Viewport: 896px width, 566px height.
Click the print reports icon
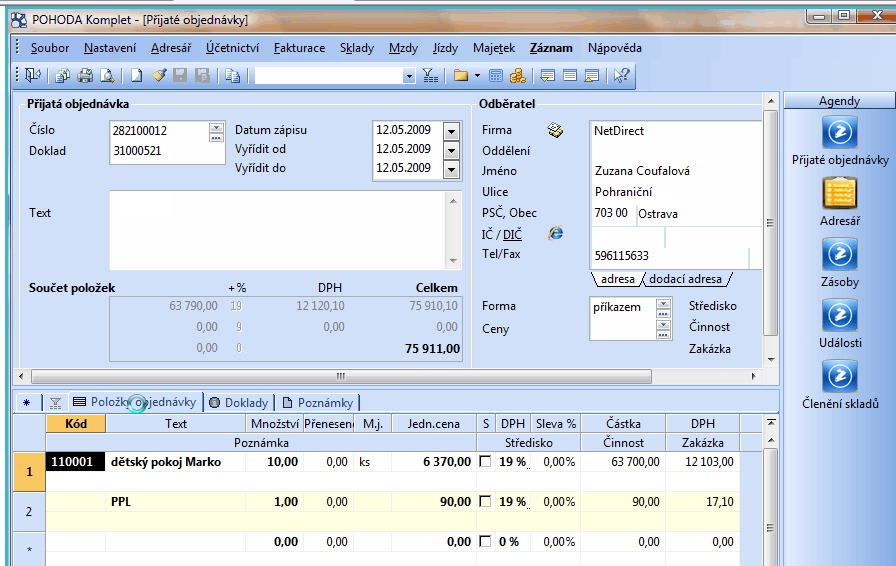click(62, 75)
